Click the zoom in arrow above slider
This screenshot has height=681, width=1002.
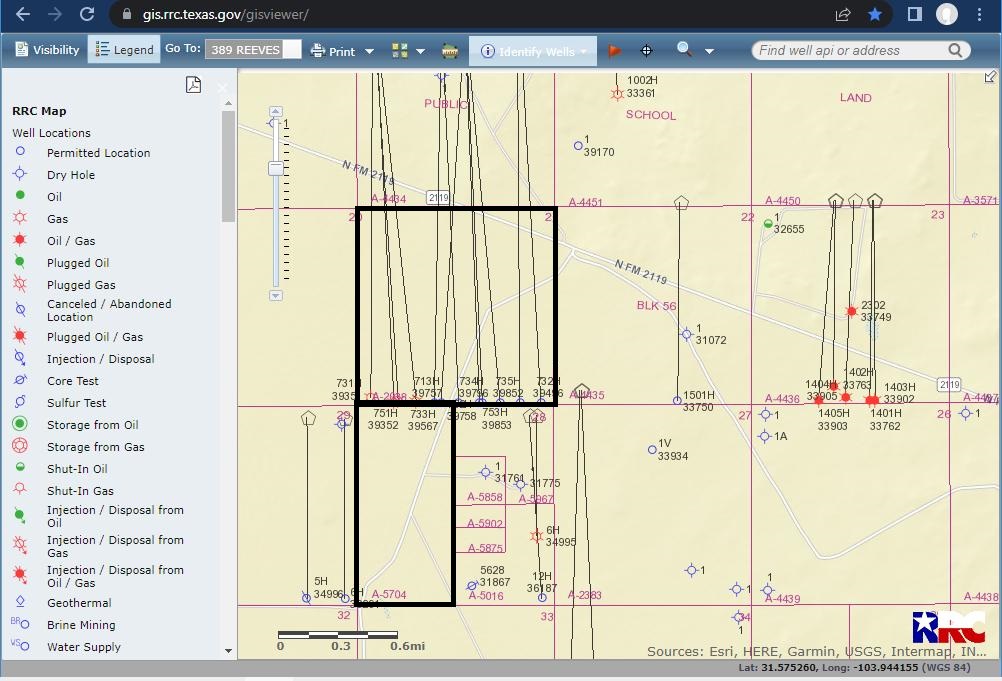point(275,111)
